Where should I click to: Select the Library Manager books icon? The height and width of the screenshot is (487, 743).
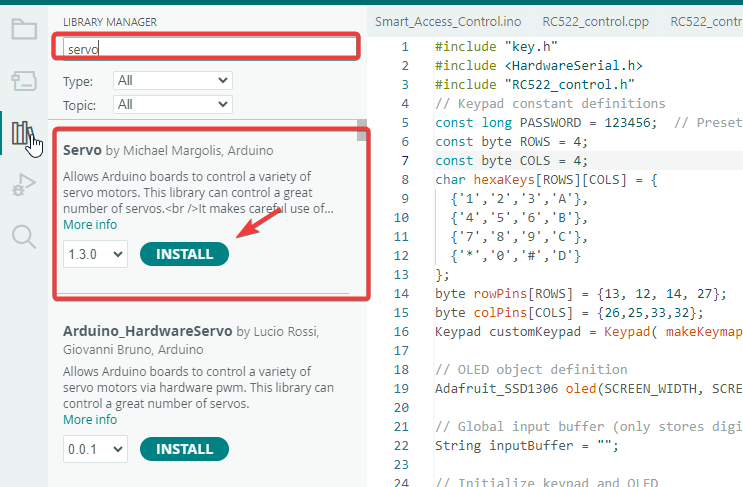23,133
